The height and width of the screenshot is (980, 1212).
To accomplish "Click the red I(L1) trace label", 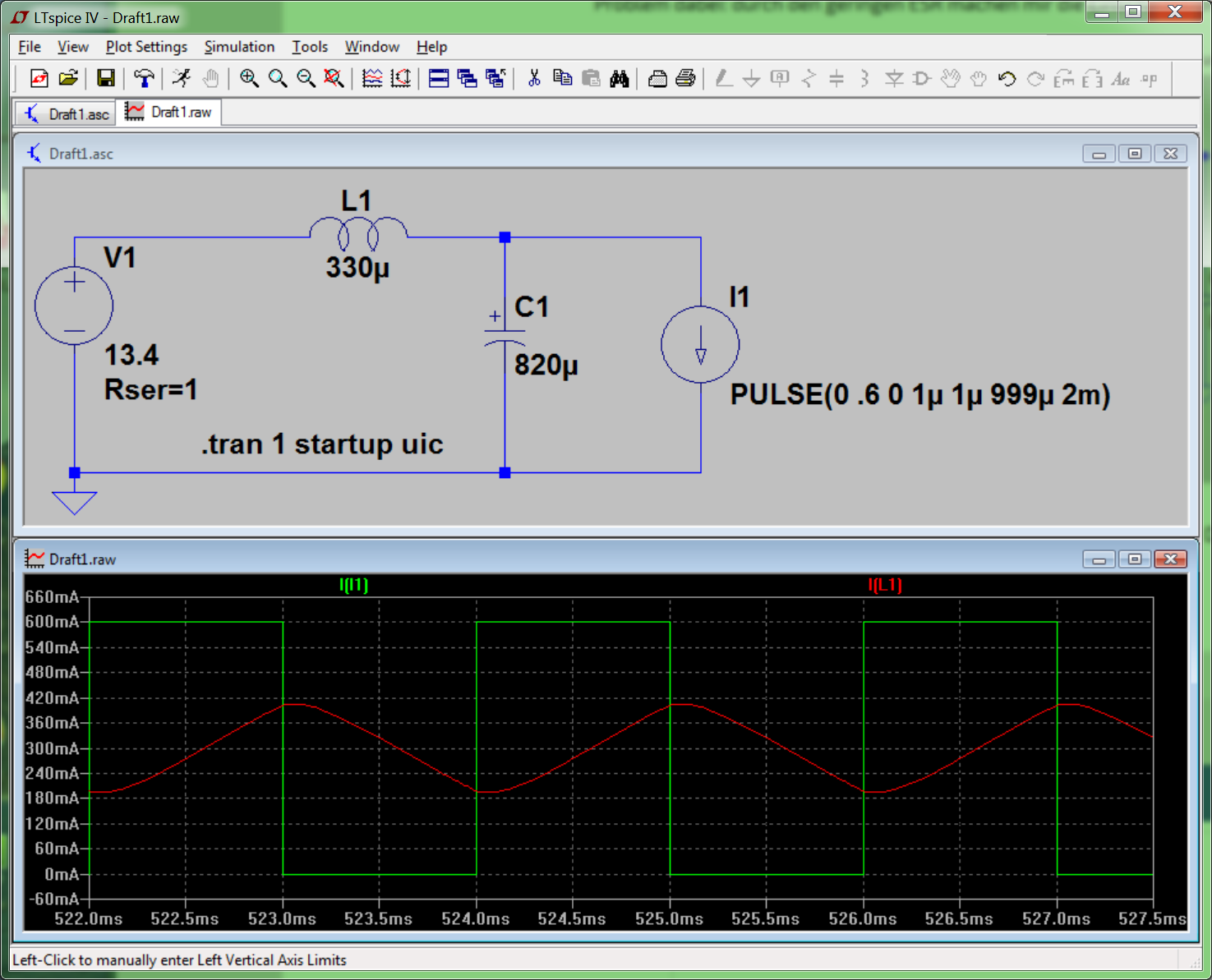I will [x=885, y=585].
